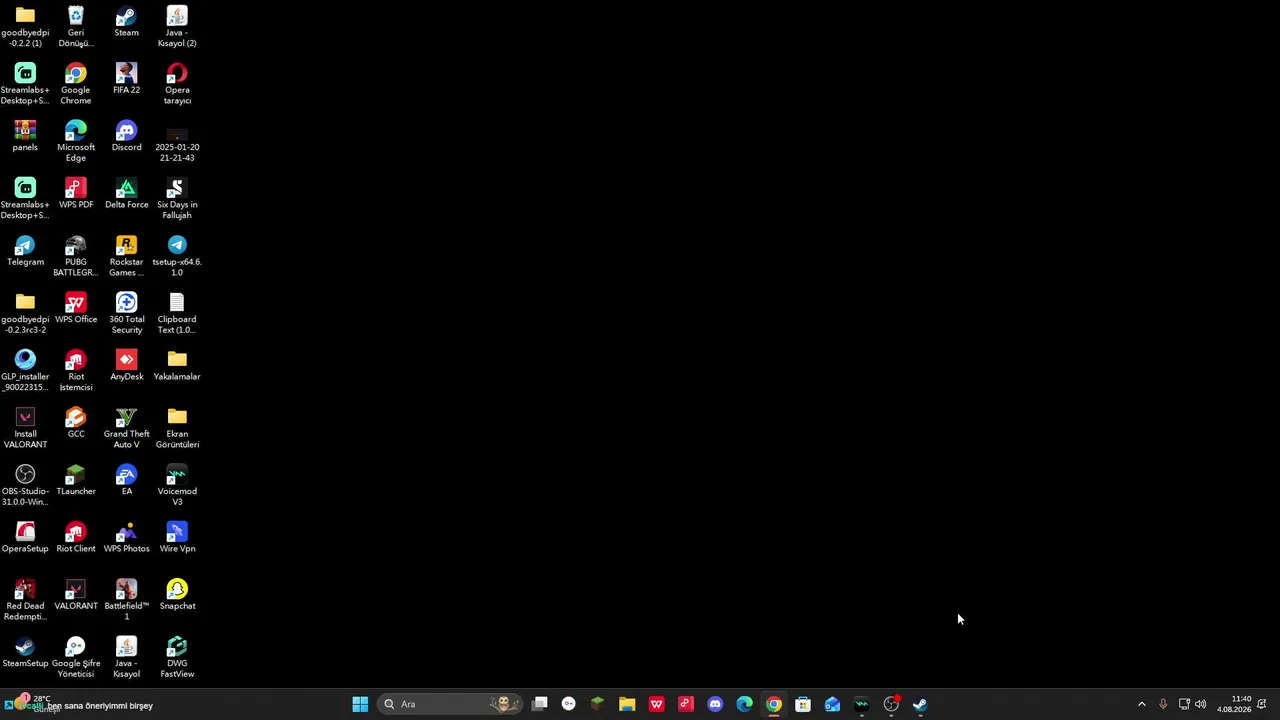The width and height of the screenshot is (1280, 720).
Task: Select the 360 Total Security icon
Action: click(126, 313)
